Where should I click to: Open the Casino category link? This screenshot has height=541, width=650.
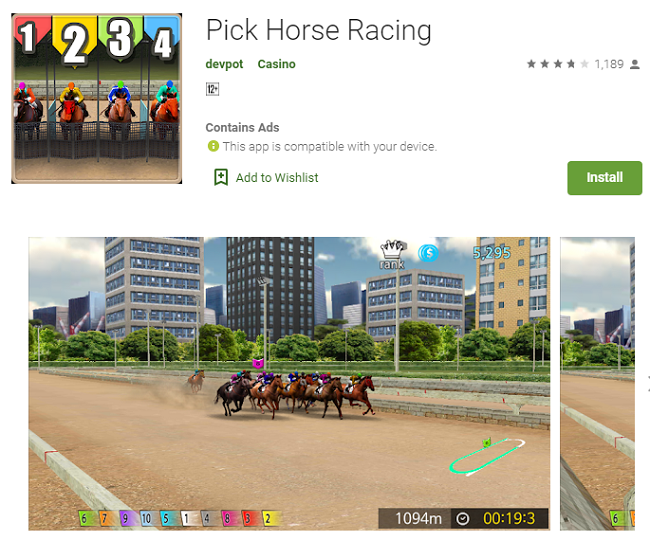(276, 64)
